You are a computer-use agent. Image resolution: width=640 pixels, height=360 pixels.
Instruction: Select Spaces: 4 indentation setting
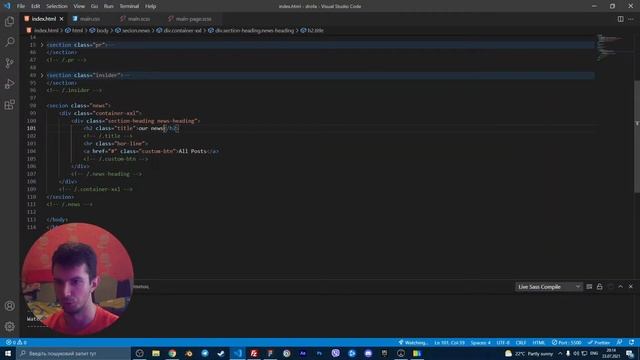[x=480, y=342]
